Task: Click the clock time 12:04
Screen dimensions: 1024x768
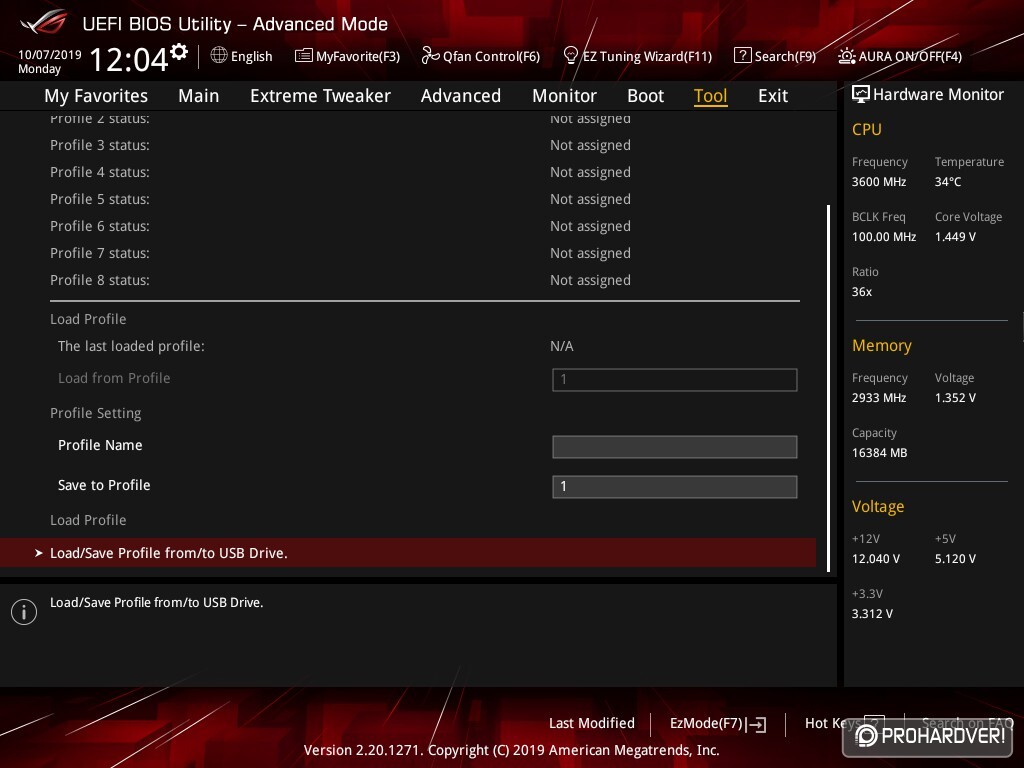Action: coord(129,59)
